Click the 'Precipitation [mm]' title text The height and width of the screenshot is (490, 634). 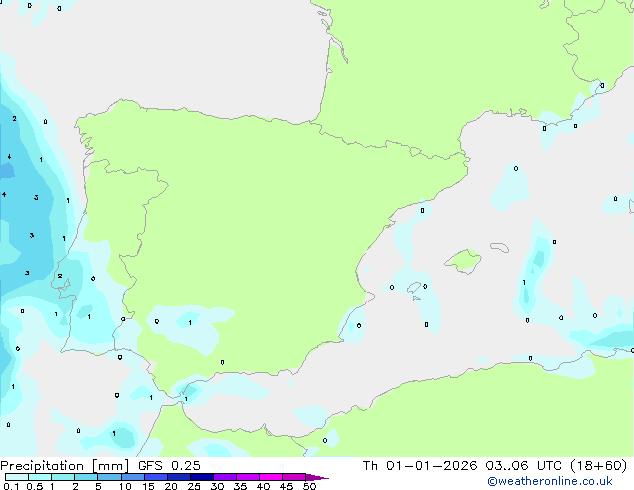[65, 466]
